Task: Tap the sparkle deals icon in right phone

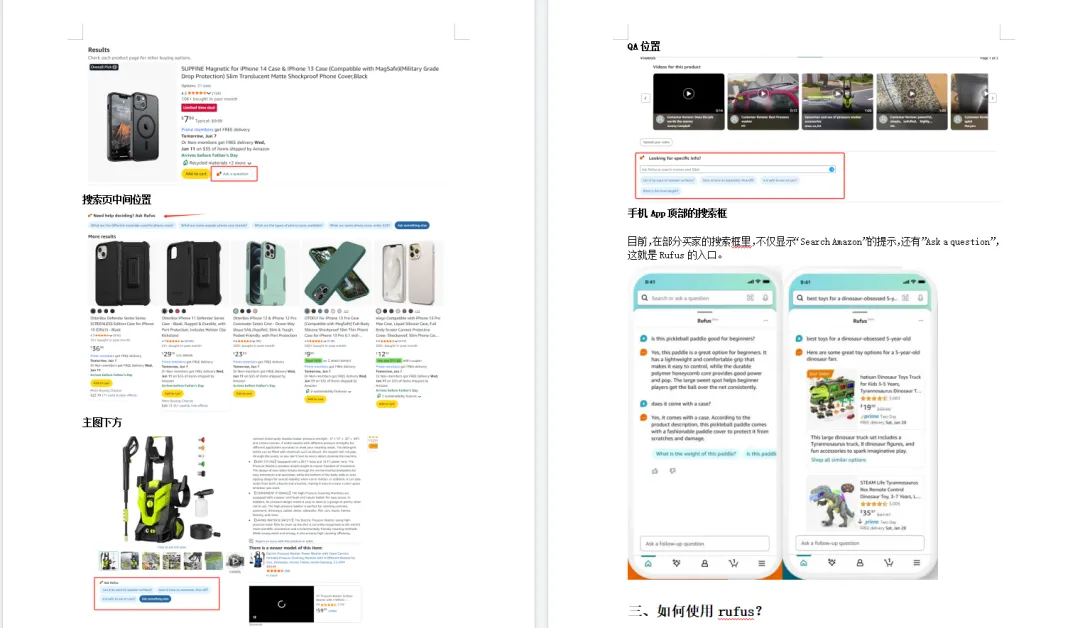Action: click(x=831, y=563)
